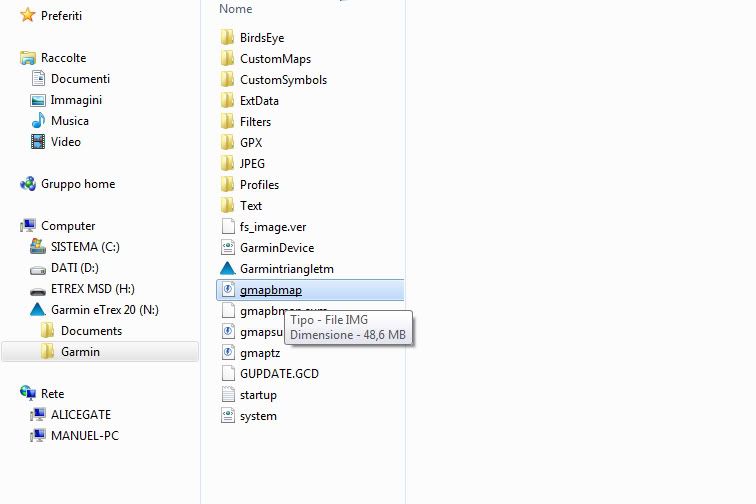Select the Text folder name
756x504 pixels.
(251, 205)
